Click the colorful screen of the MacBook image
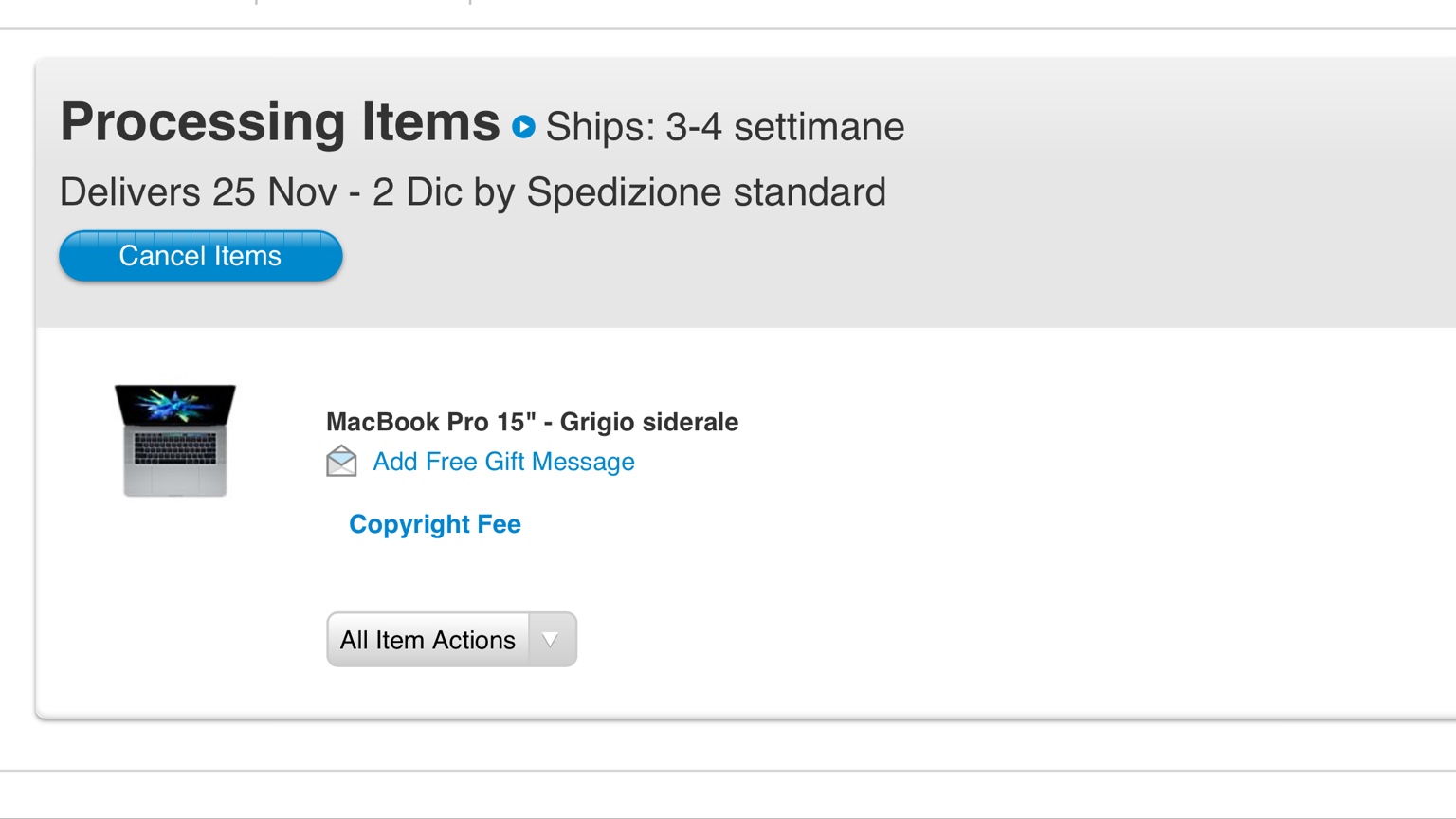This screenshot has height=819, width=1456. [x=175, y=405]
